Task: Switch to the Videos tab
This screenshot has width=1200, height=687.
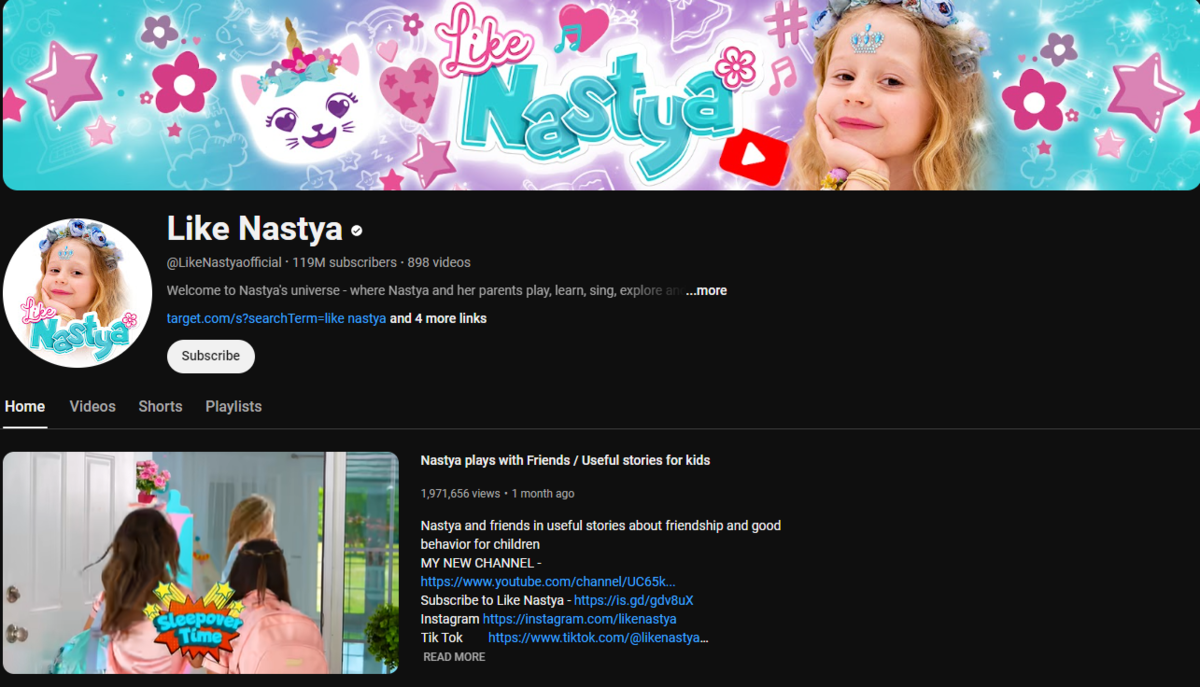Action: tap(93, 407)
